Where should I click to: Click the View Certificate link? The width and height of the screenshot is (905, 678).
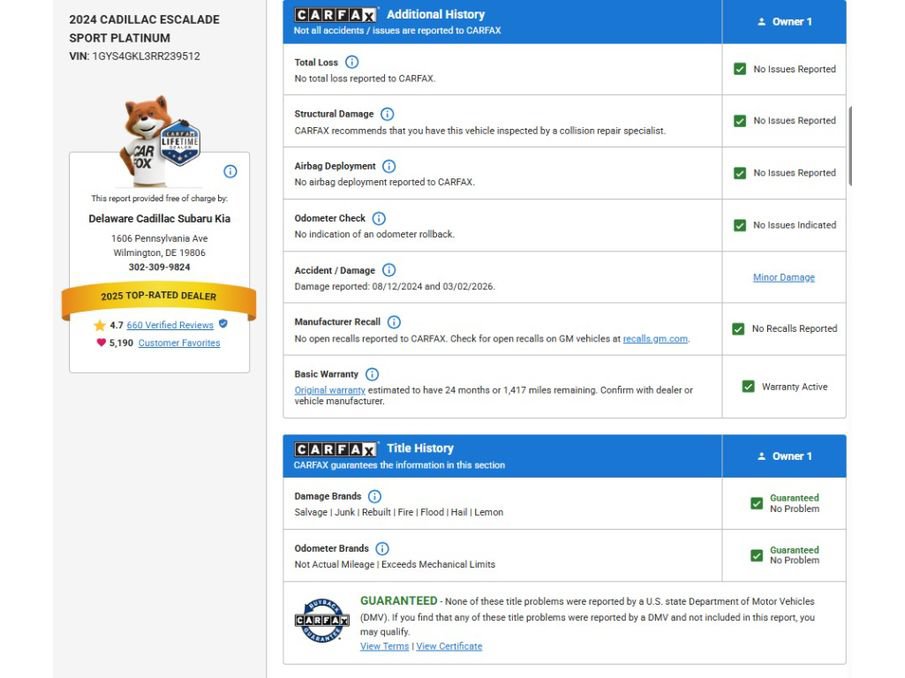449,646
